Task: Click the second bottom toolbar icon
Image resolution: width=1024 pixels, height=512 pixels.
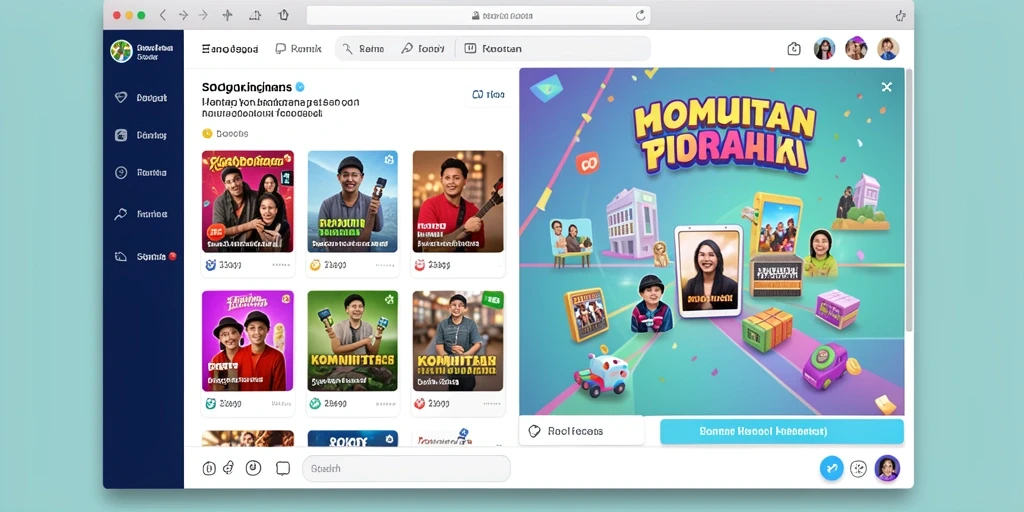Action: [x=229, y=468]
